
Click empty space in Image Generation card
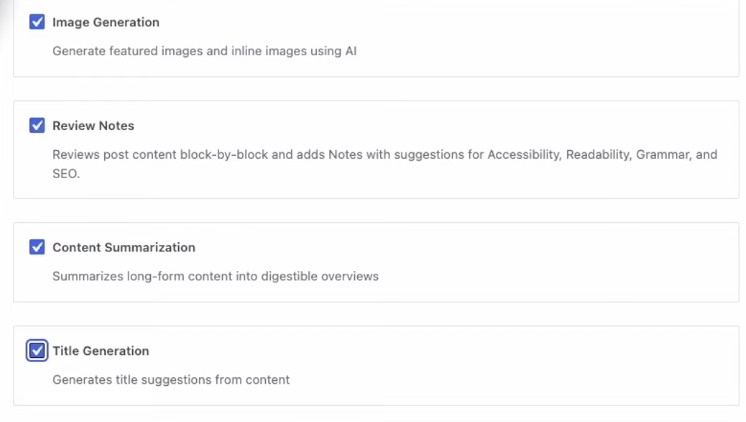(550, 35)
